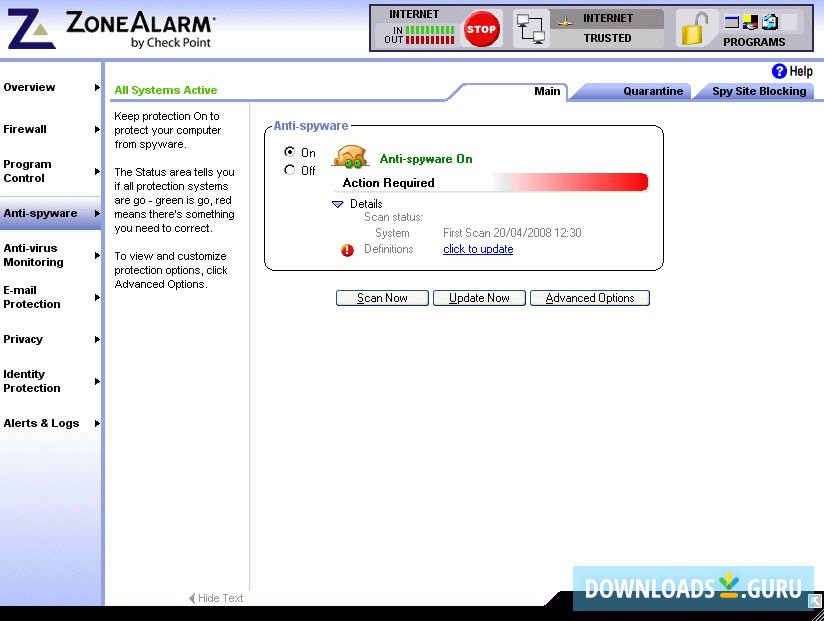Screen dimensions: 824x621
Task: Expand the Overview menu arrow
Action: click(x=97, y=87)
